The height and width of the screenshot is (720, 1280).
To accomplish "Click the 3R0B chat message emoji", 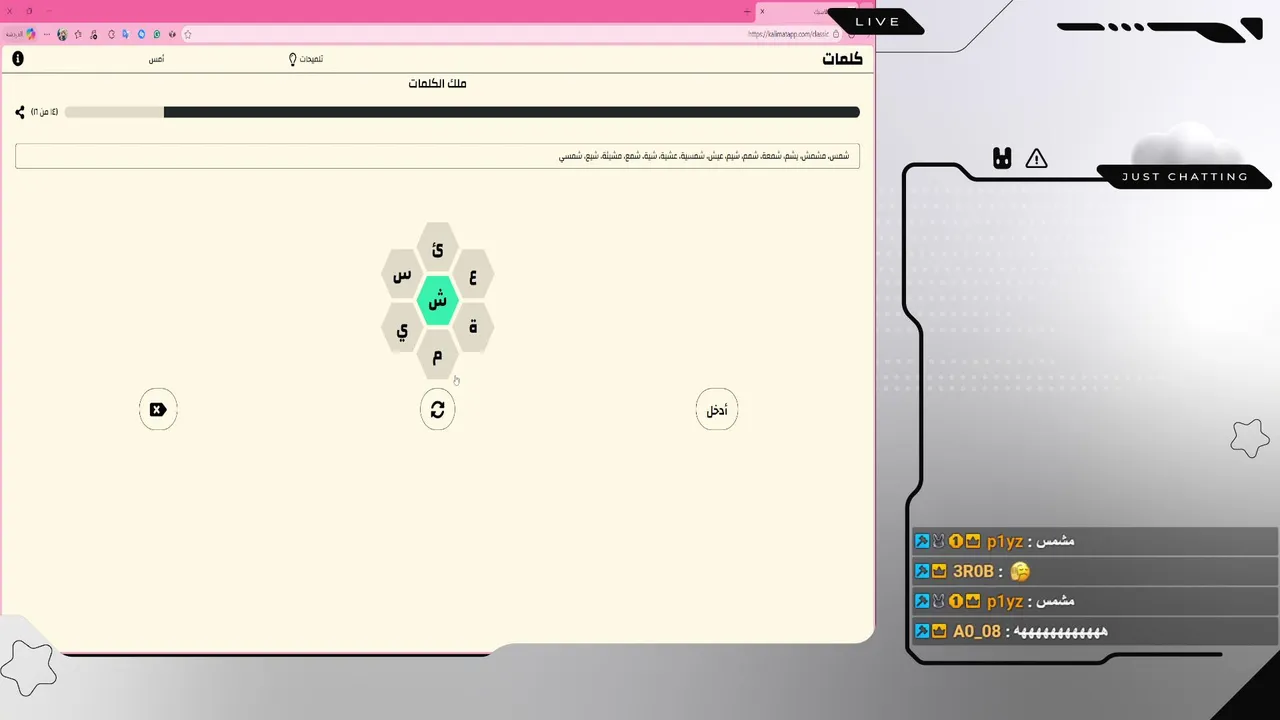I will 1020,571.
